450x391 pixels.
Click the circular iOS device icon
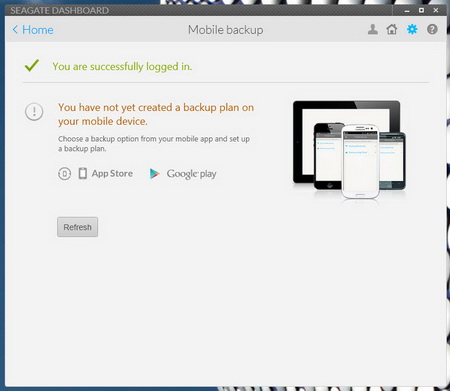point(64,174)
